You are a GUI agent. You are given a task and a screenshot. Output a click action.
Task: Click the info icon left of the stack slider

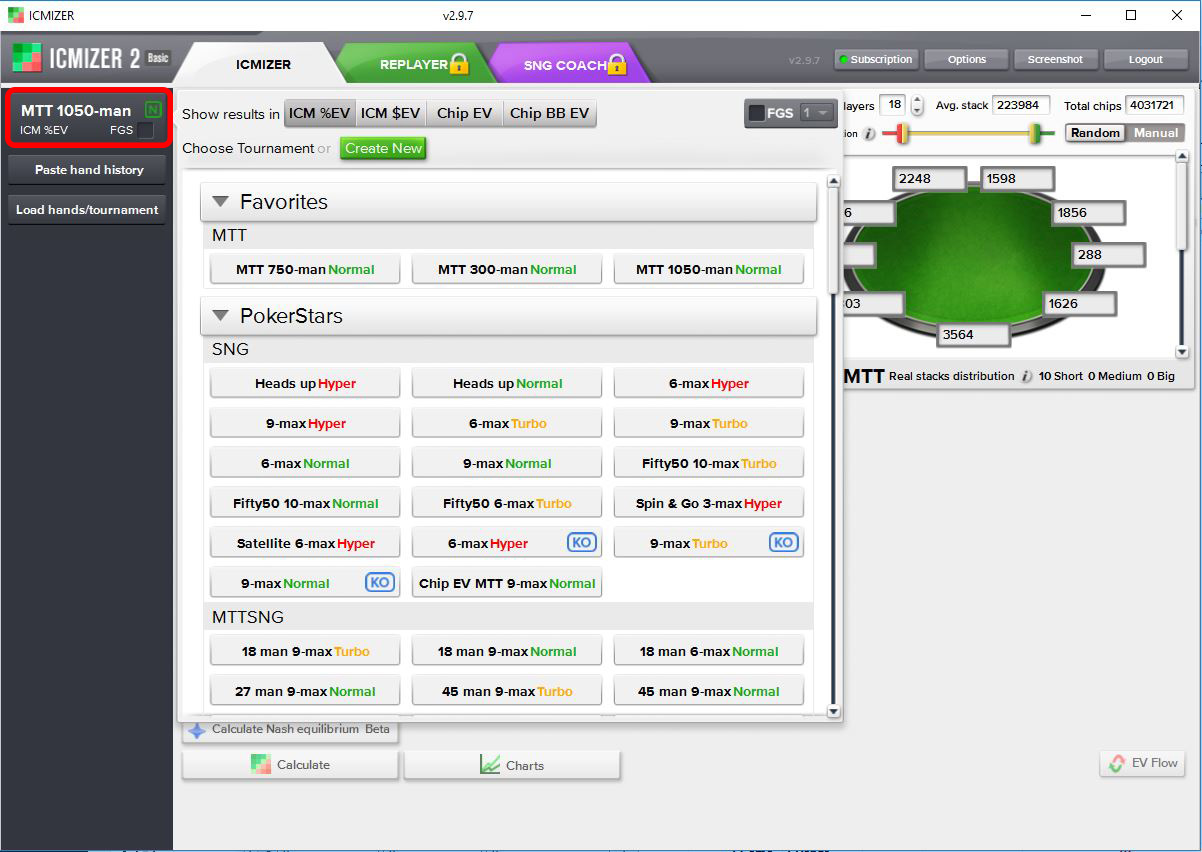coord(869,133)
